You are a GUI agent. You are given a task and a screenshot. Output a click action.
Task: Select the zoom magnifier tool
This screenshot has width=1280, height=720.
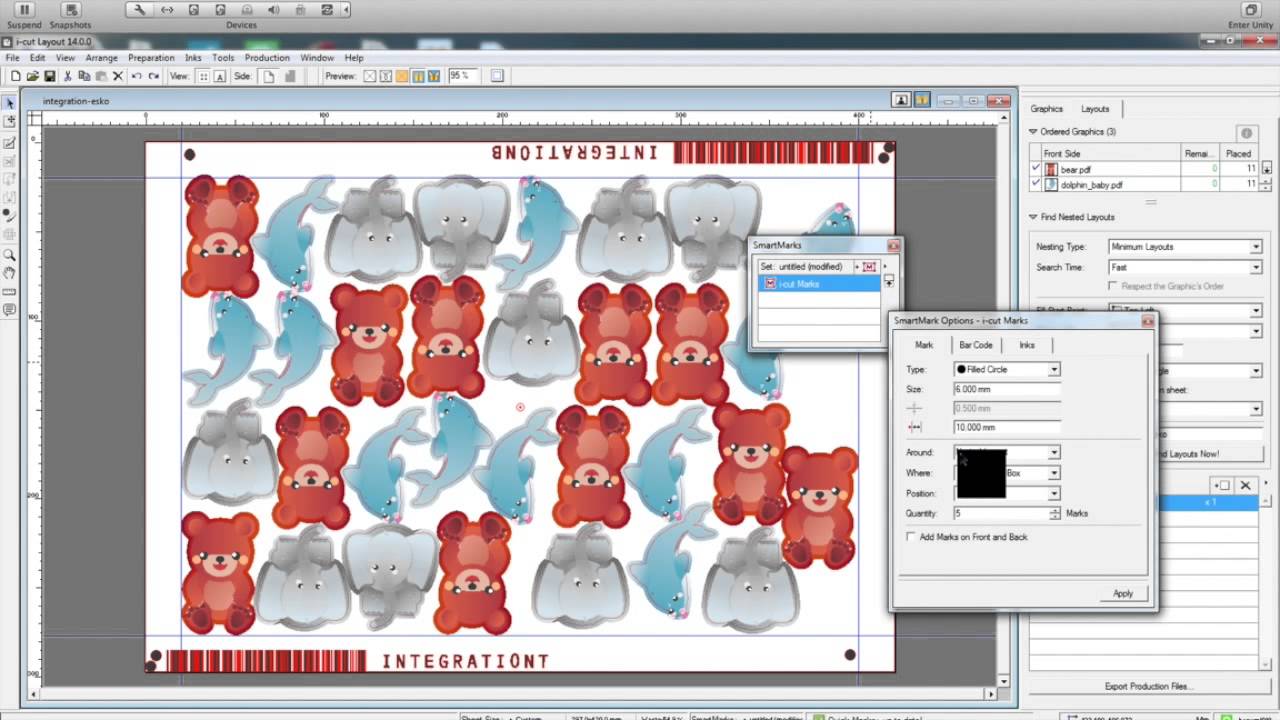click(9, 255)
